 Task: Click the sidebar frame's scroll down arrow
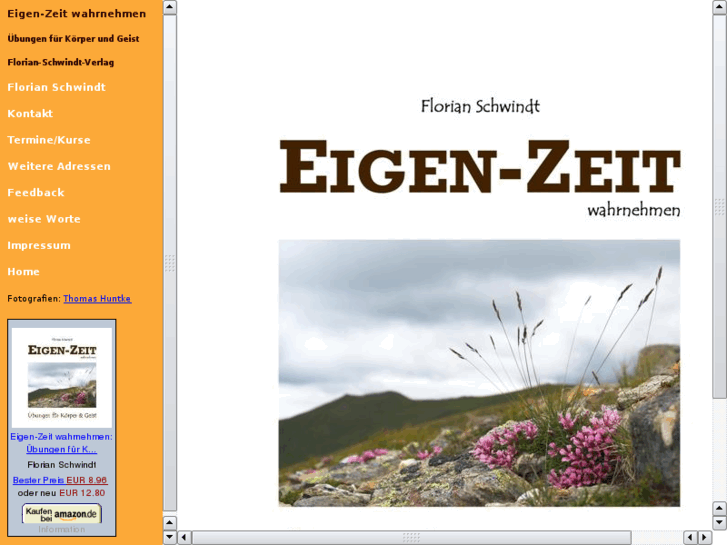[170, 537]
